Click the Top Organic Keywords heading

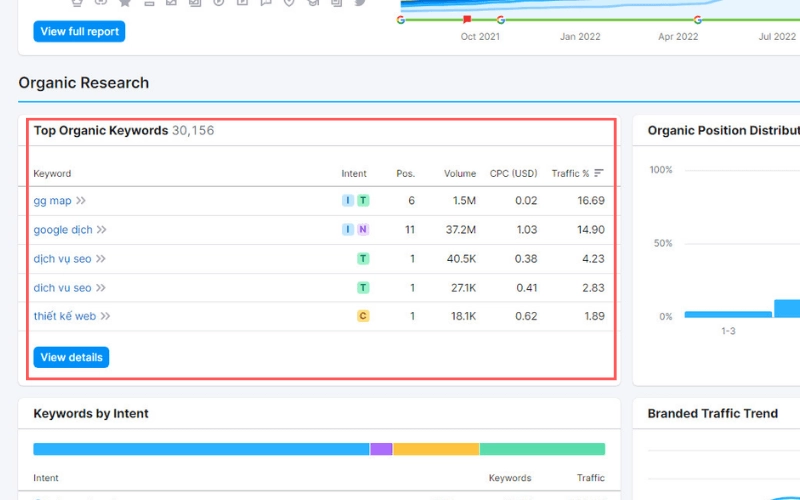pos(101,131)
